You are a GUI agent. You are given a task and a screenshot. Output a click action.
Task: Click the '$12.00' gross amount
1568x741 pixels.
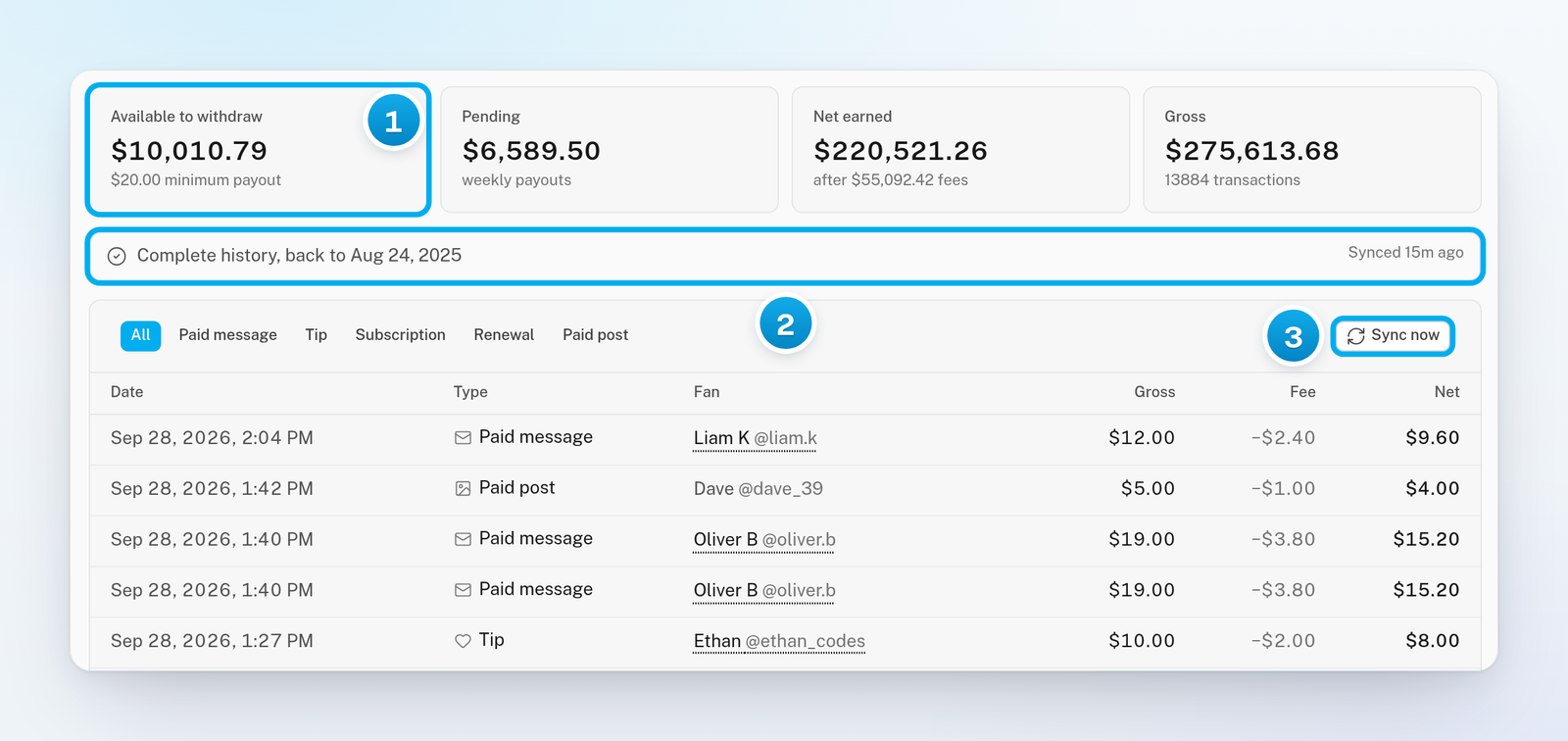click(x=1142, y=438)
